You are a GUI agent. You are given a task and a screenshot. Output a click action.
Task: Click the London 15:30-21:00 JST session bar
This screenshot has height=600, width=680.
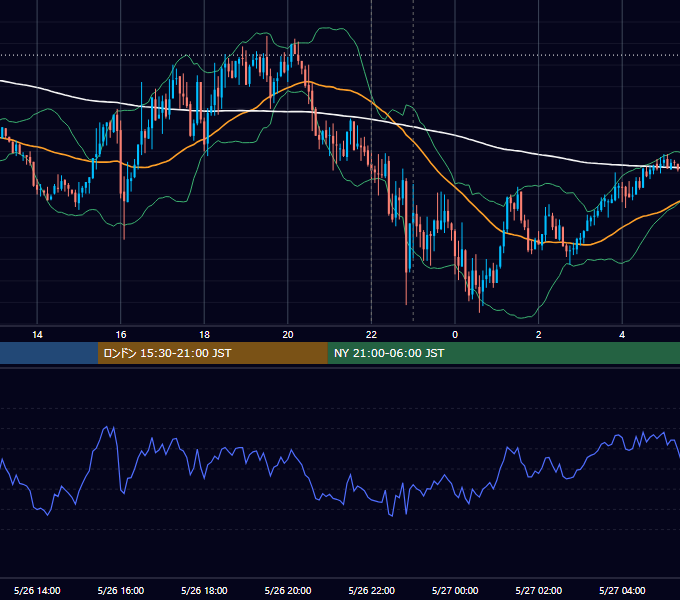212,353
